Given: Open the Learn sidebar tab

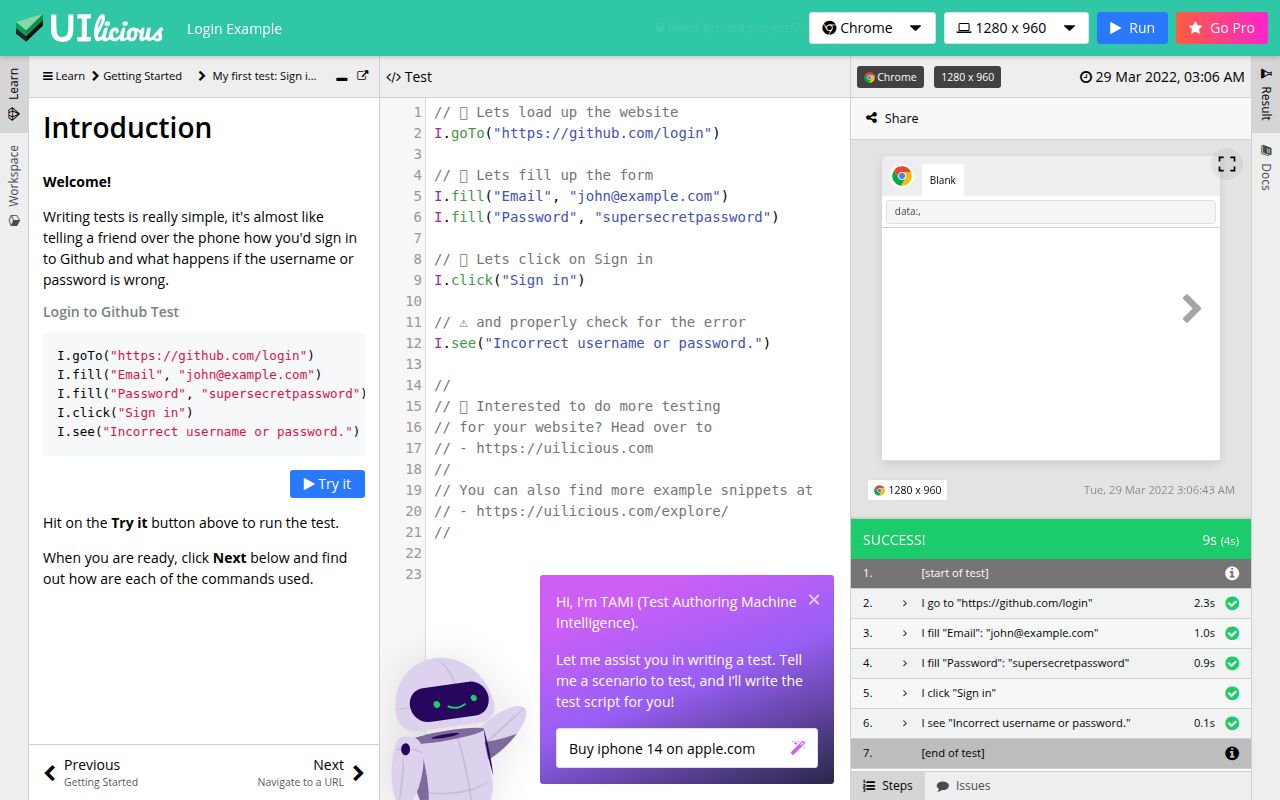Looking at the screenshot, I should point(14,94).
